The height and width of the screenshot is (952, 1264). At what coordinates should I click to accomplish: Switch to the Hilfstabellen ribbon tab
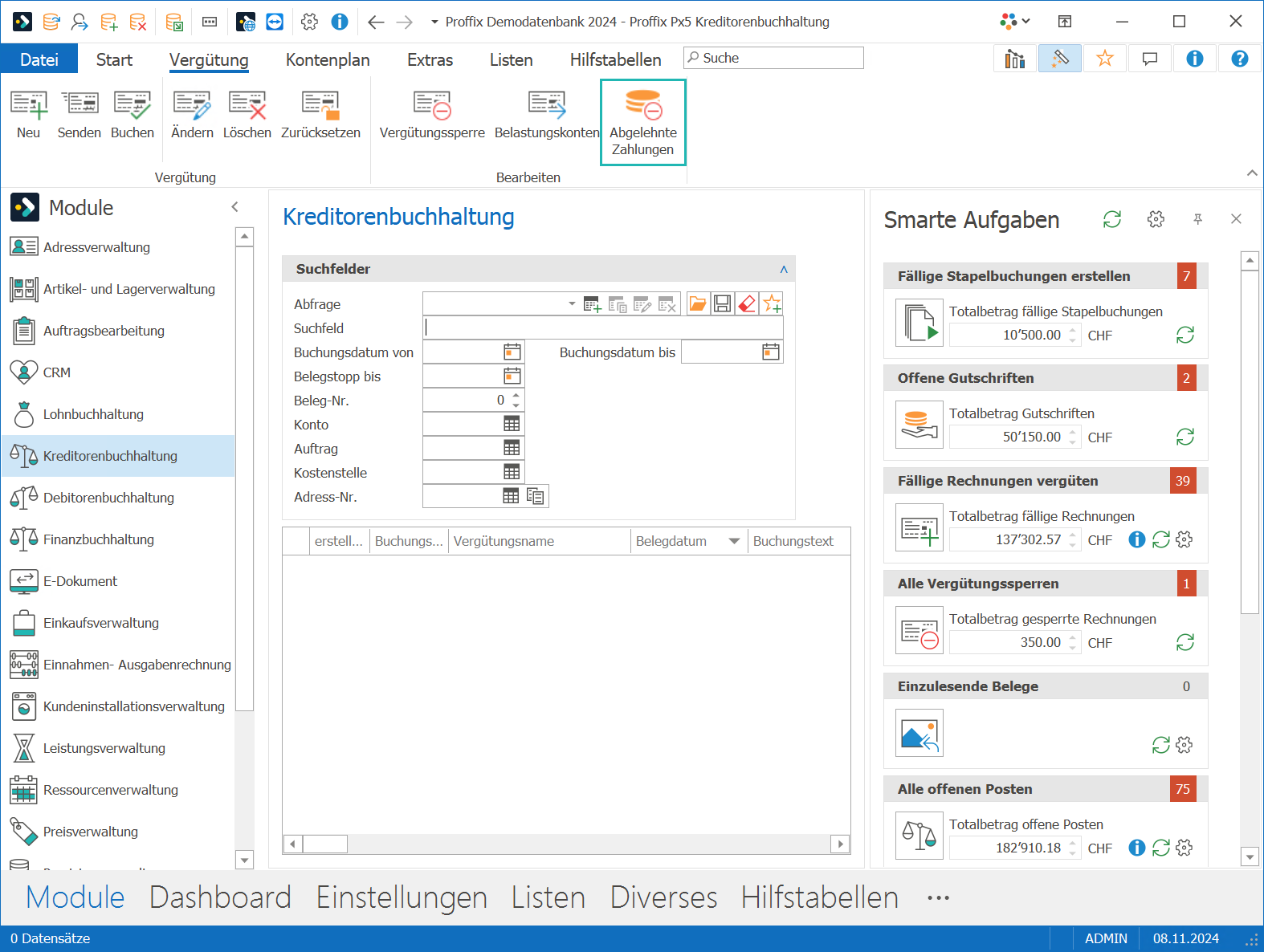pos(616,59)
